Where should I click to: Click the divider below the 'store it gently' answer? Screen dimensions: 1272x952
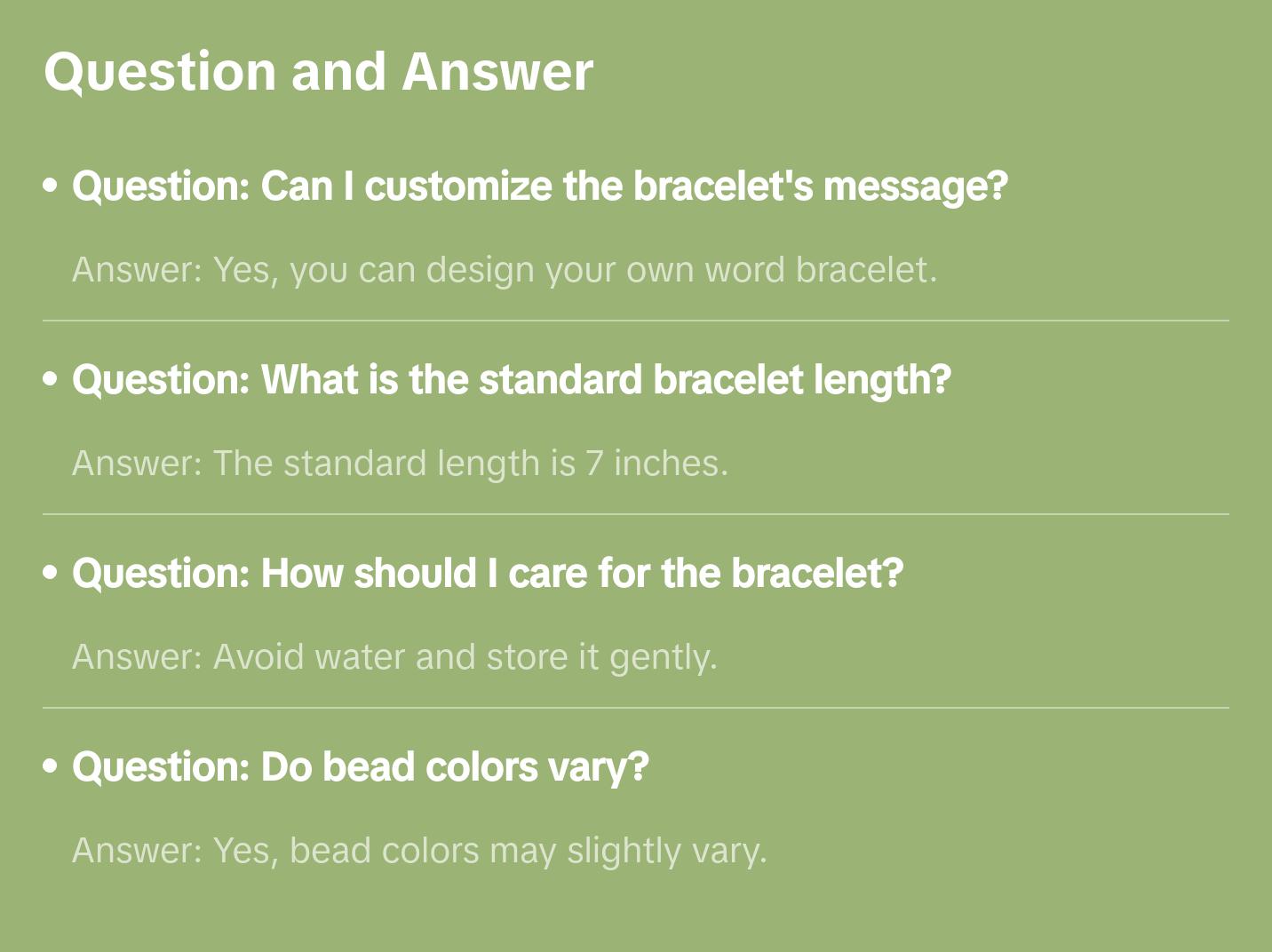636,708
